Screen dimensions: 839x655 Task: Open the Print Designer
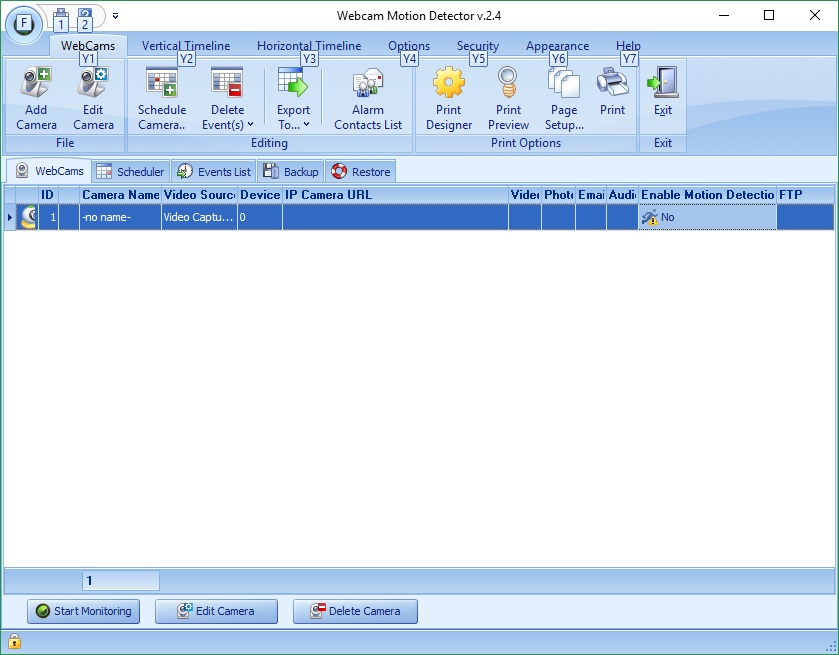(x=448, y=95)
